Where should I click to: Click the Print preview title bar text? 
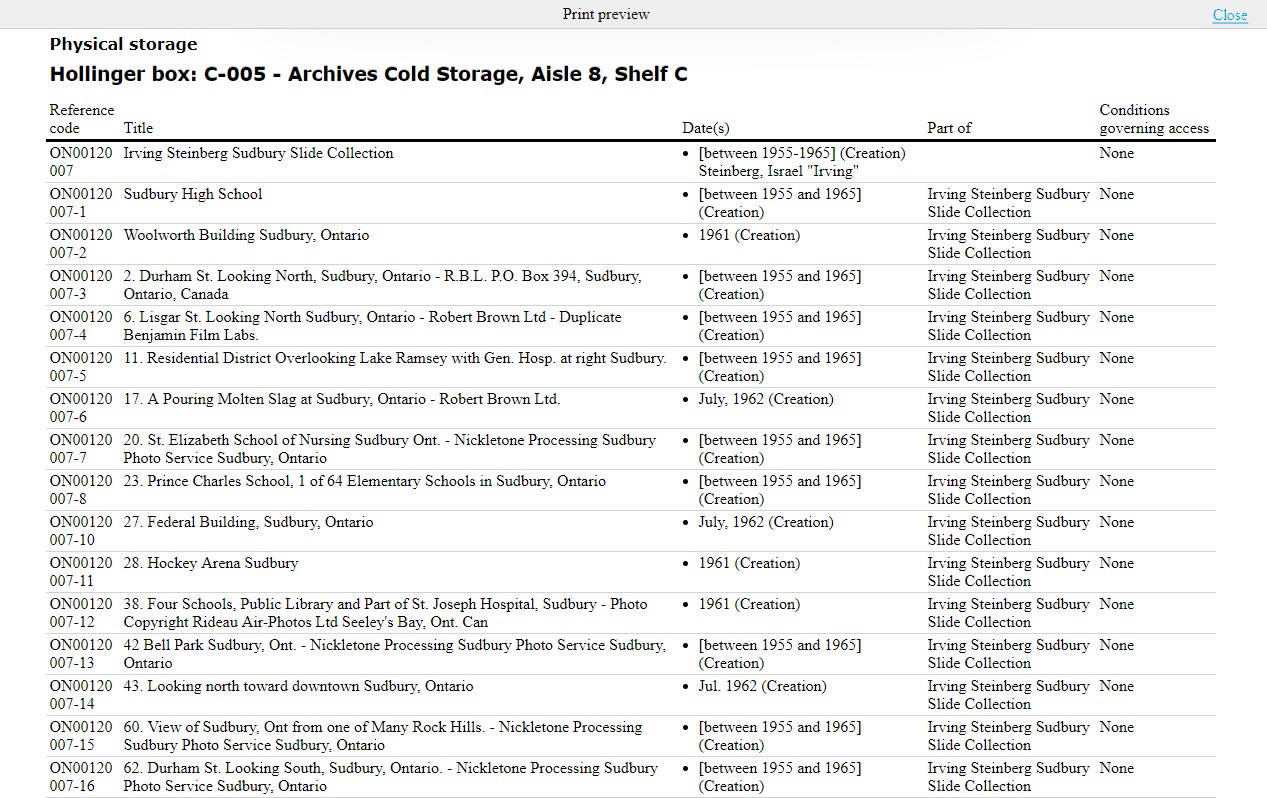[606, 14]
